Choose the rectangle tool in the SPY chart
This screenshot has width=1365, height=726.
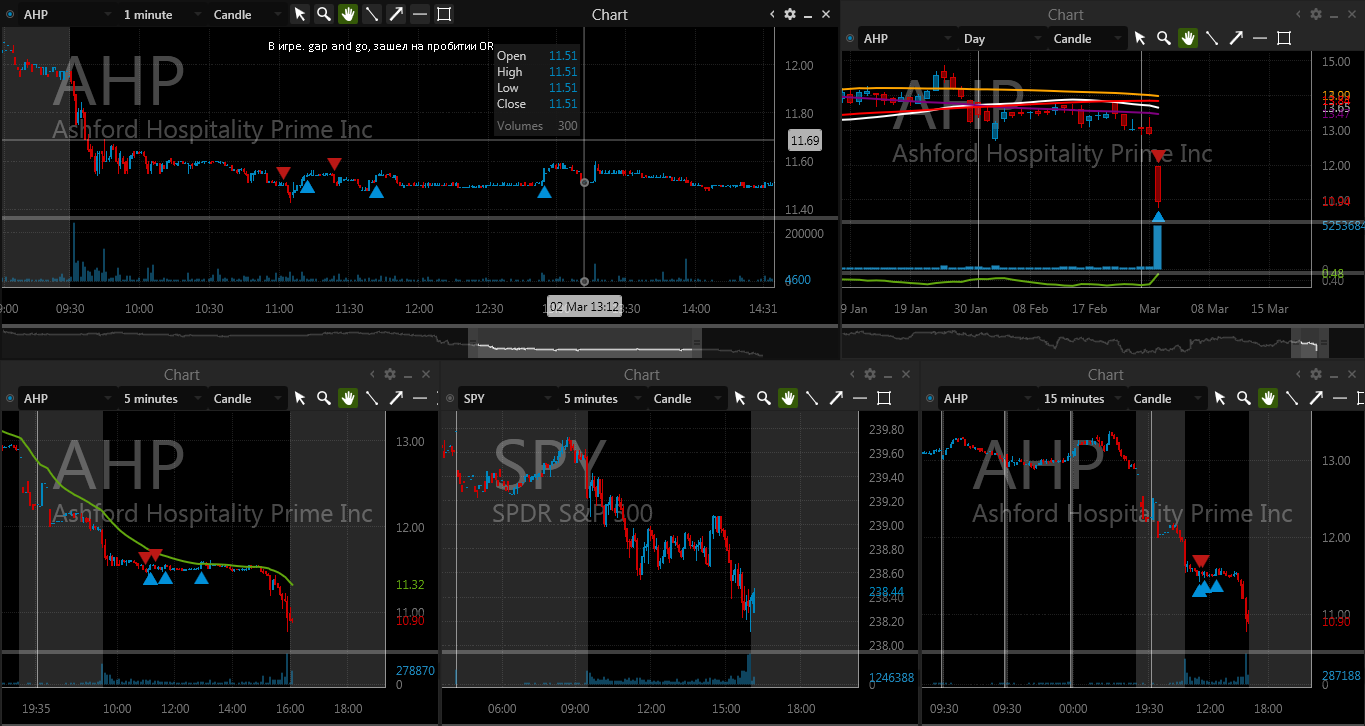[884, 398]
